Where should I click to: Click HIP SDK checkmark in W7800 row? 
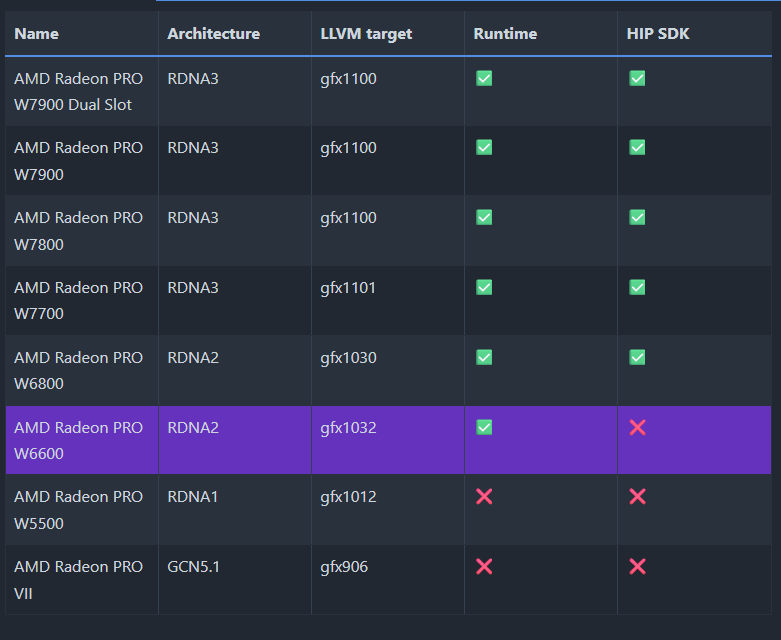point(637,217)
